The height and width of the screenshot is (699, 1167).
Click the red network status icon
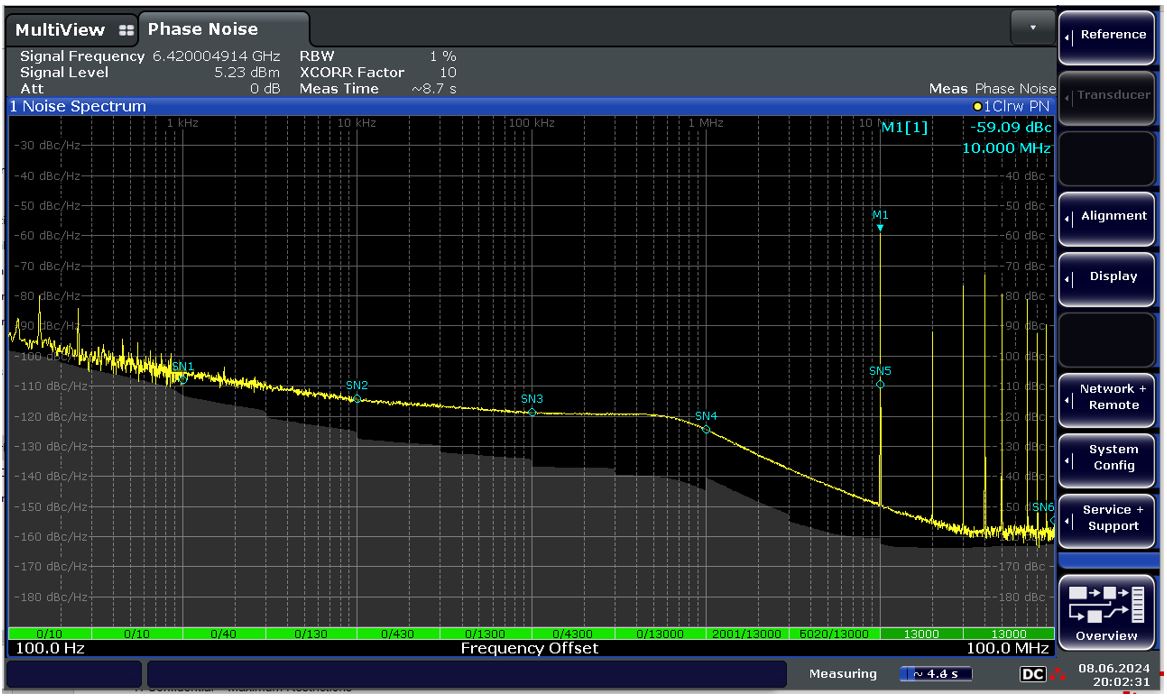[1048, 677]
